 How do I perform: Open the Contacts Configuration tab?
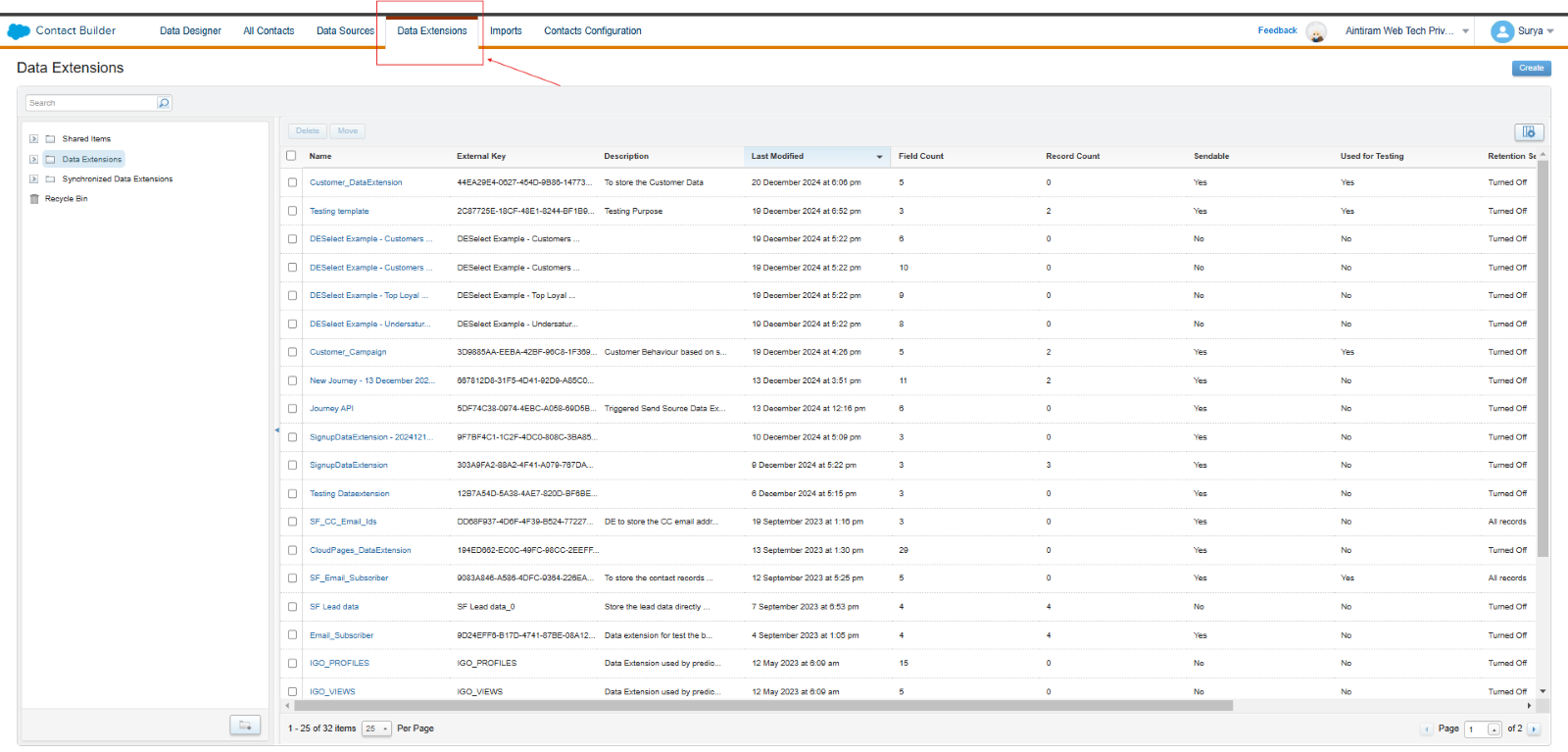592,31
